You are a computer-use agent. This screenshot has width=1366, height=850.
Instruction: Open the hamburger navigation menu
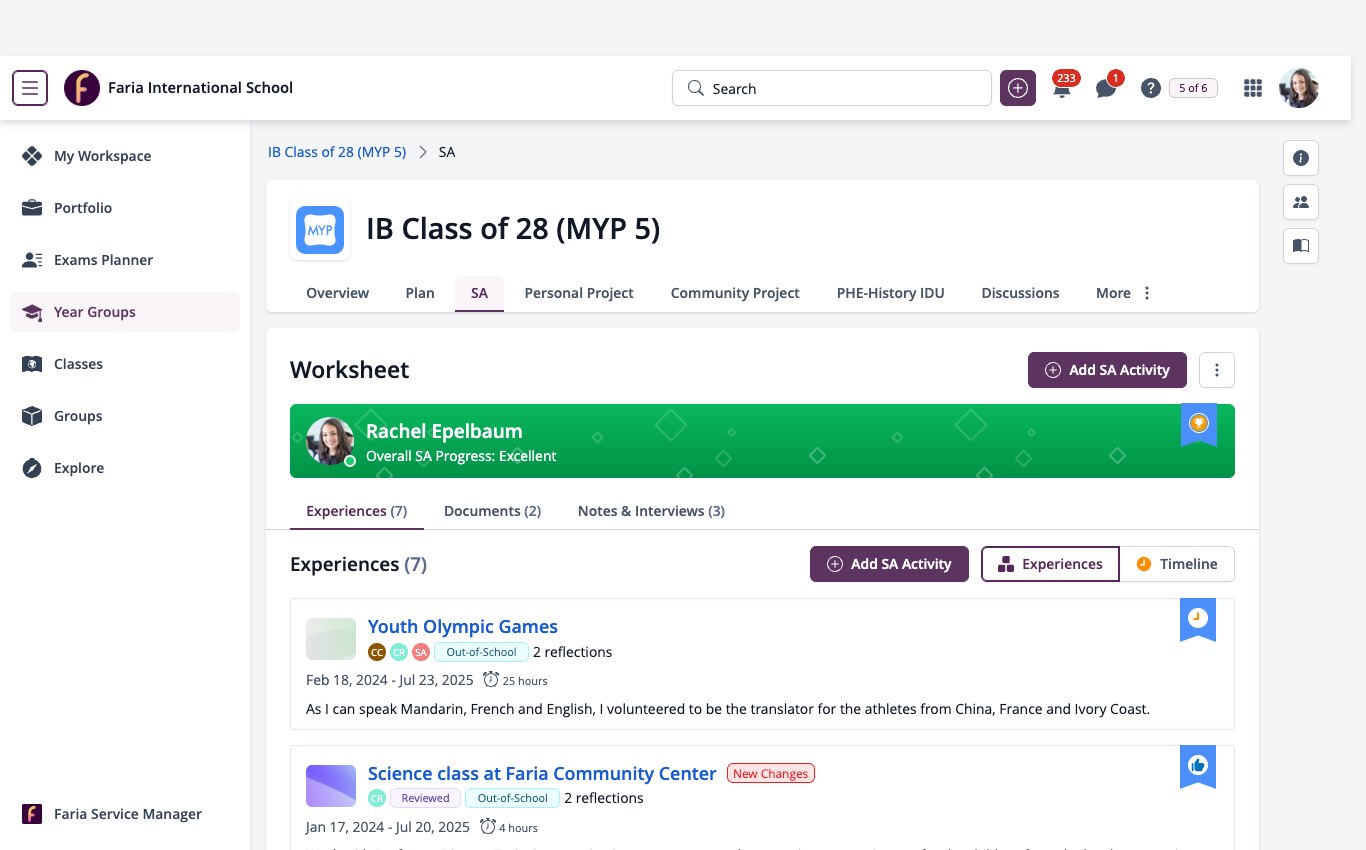coord(30,88)
